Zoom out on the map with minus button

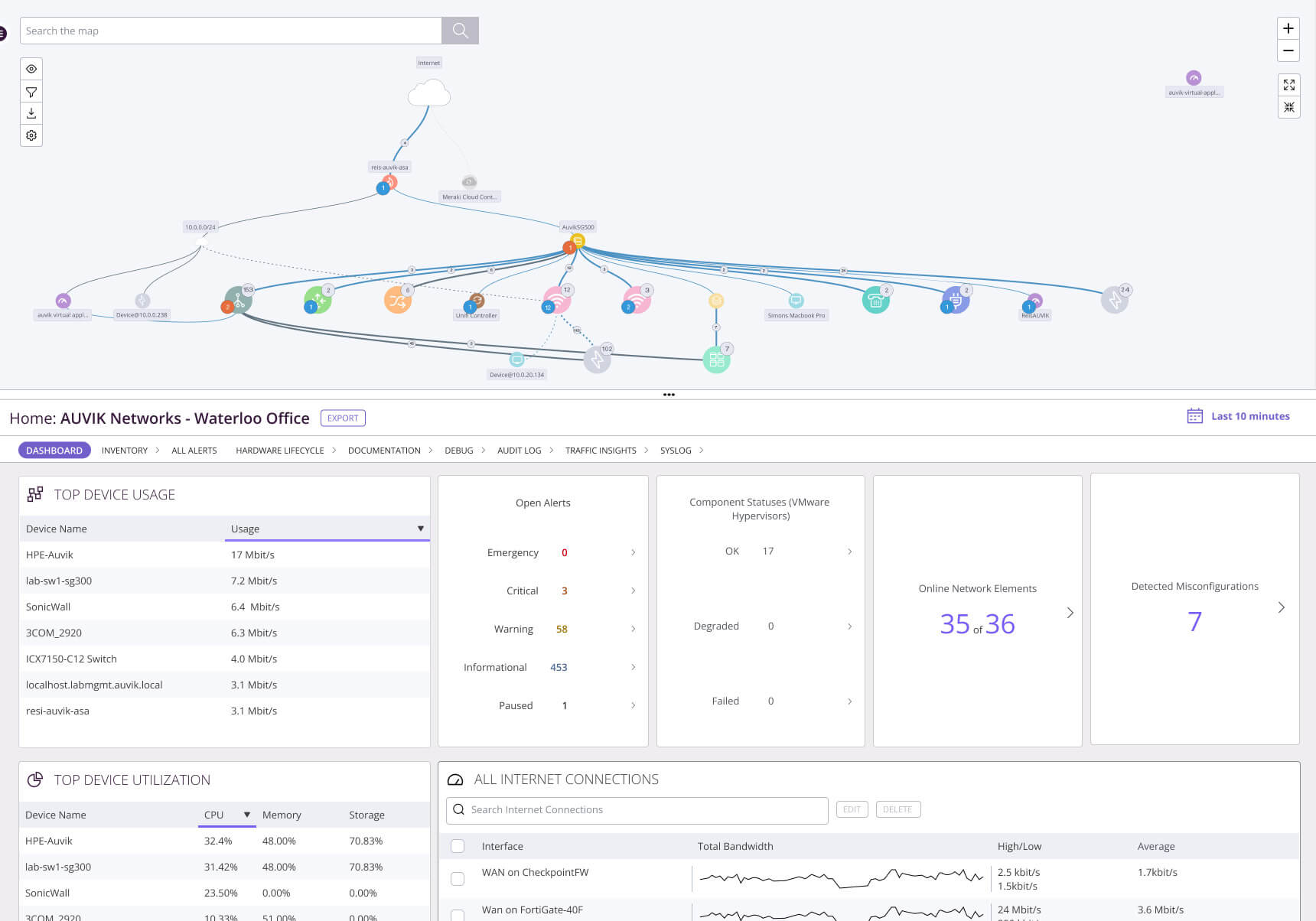click(x=1288, y=50)
